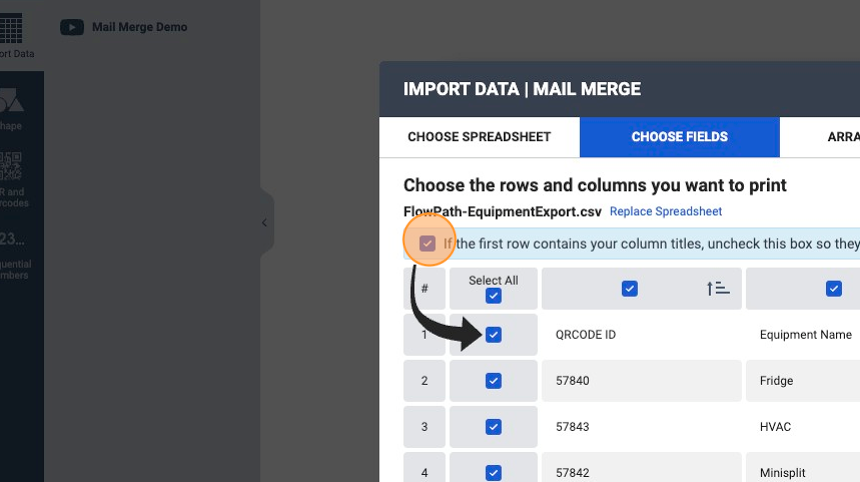Toggle row 3 checkbox for 57843
This screenshot has width=860, height=482.
(x=494, y=427)
